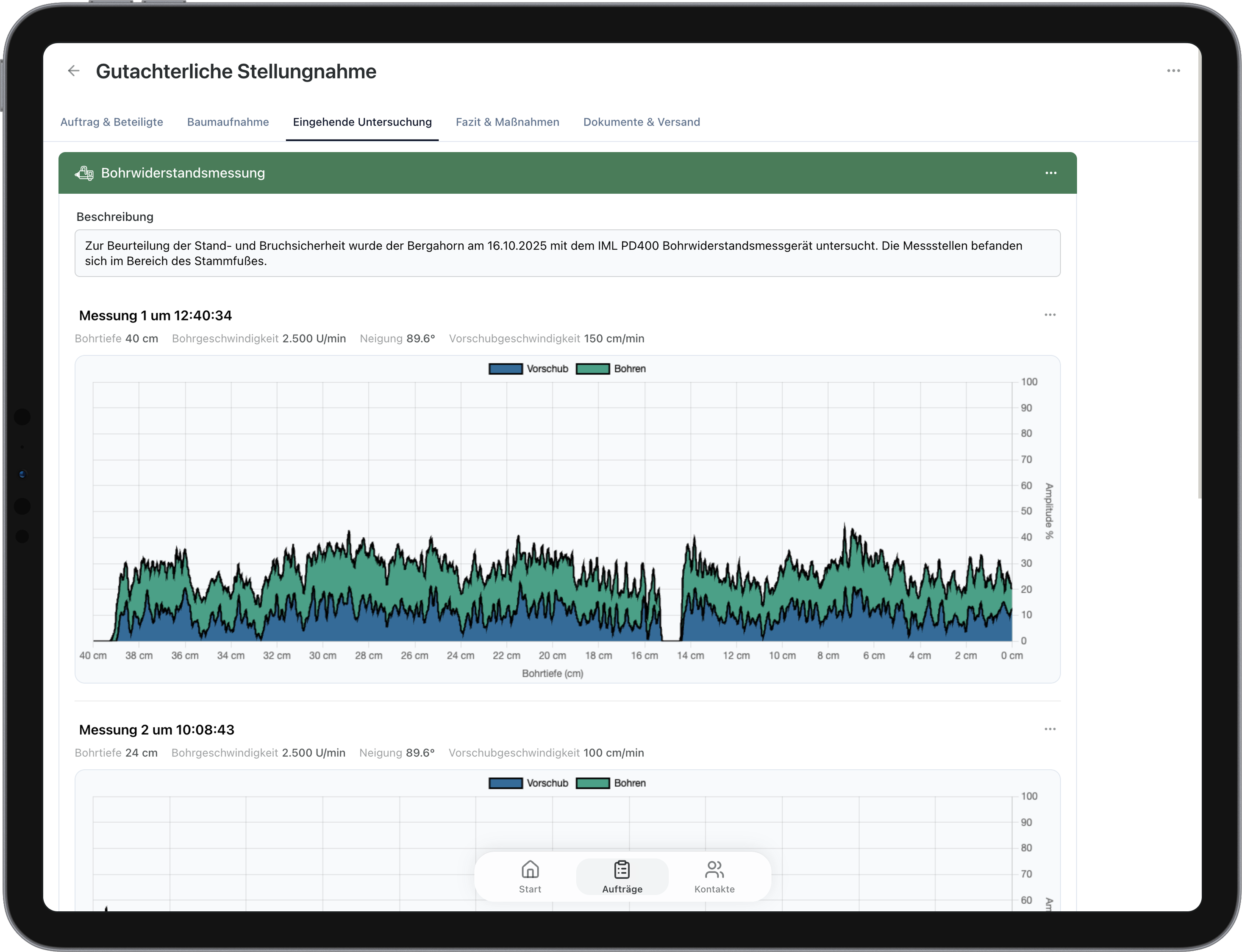Toggle Vorschub series in Messung 1 legend
The height and width of the screenshot is (952, 1242).
[x=528, y=369]
